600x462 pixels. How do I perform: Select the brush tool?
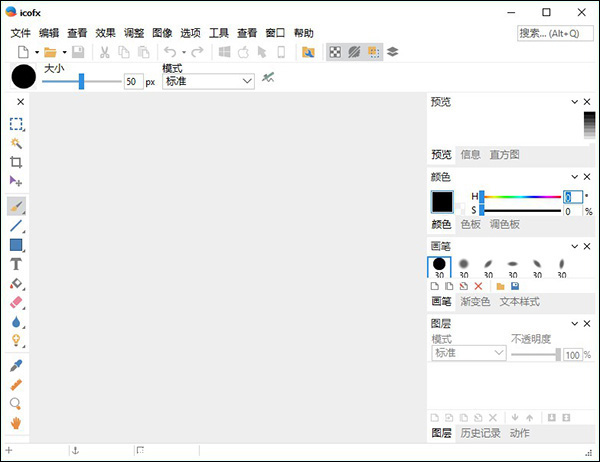(16, 206)
